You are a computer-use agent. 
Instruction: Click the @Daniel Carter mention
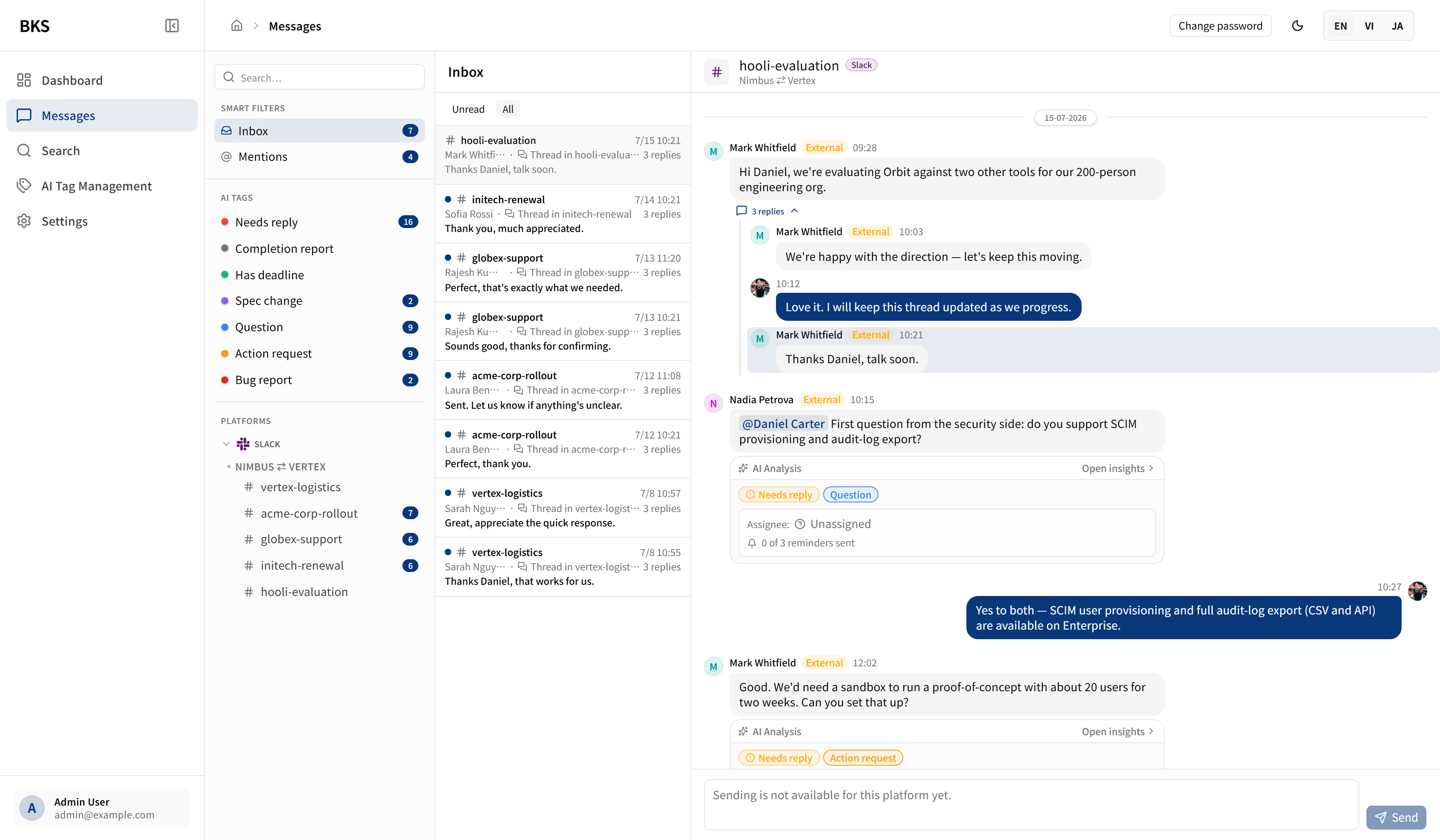pos(783,424)
